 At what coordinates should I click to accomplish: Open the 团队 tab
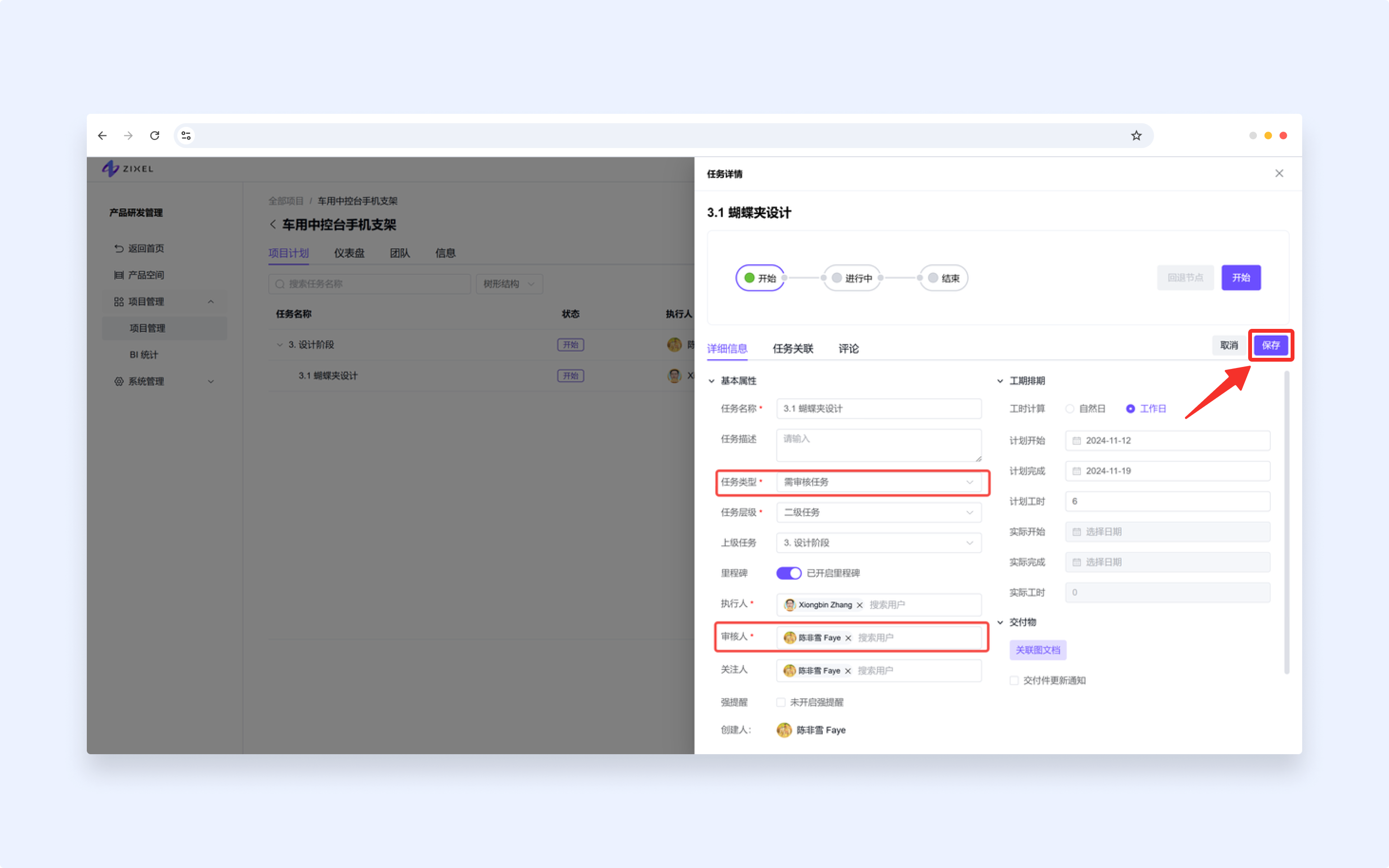pyautogui.click(x=400, y=253)
